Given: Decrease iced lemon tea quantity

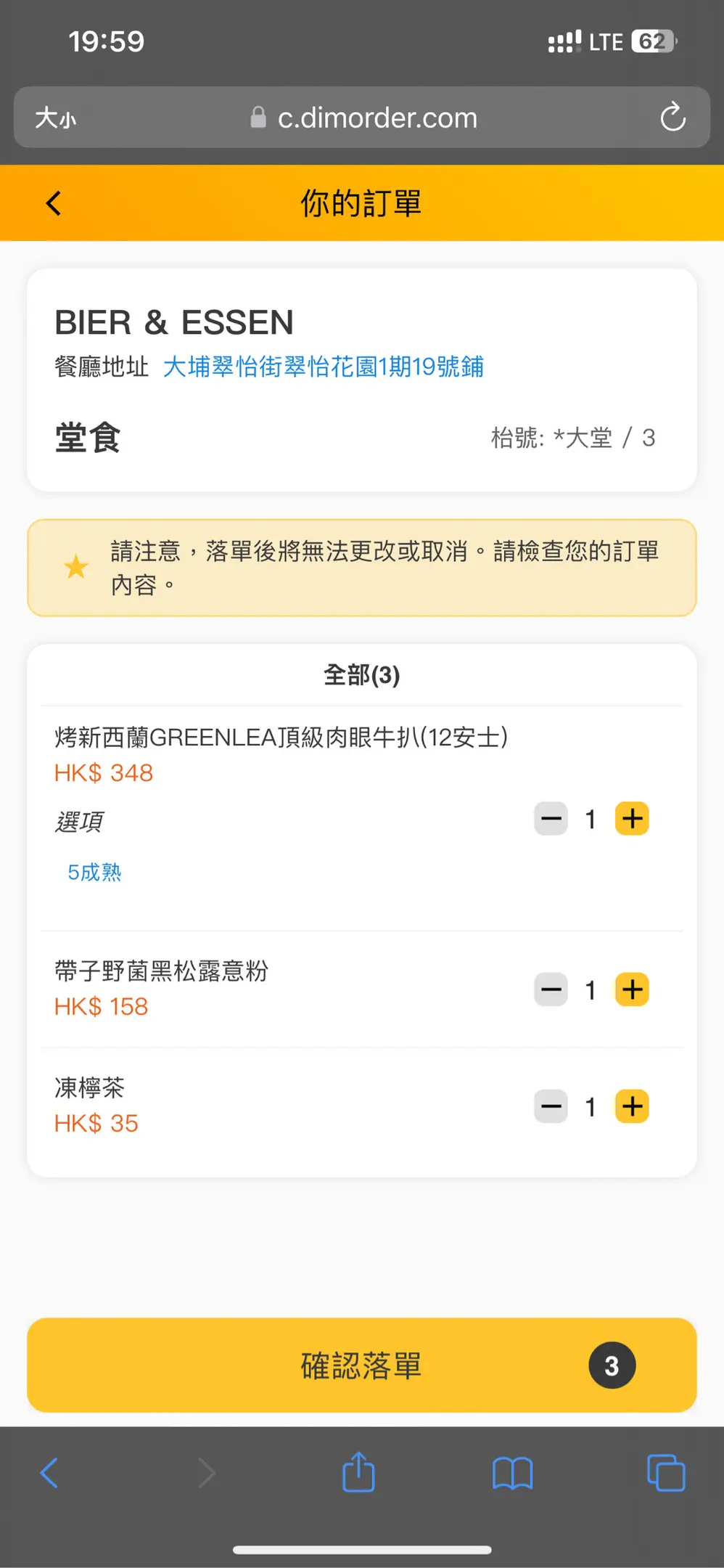Looking at the screenshot, I should 551,1106.
